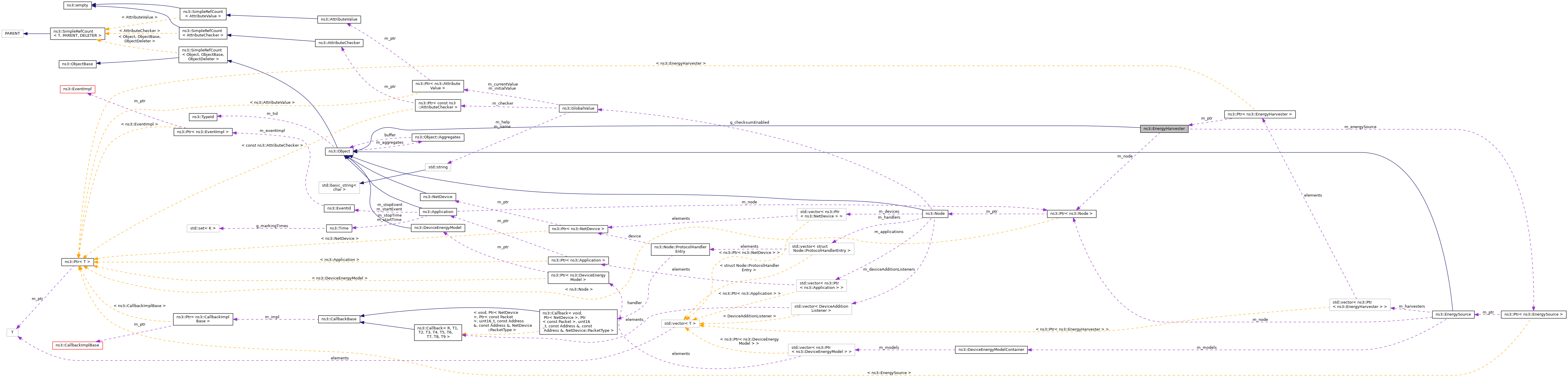Click the ns3::Ptr< const ns3::AttributeChecker > node
Viewport: 1568px width, 377px height.
tap(438, 105)
